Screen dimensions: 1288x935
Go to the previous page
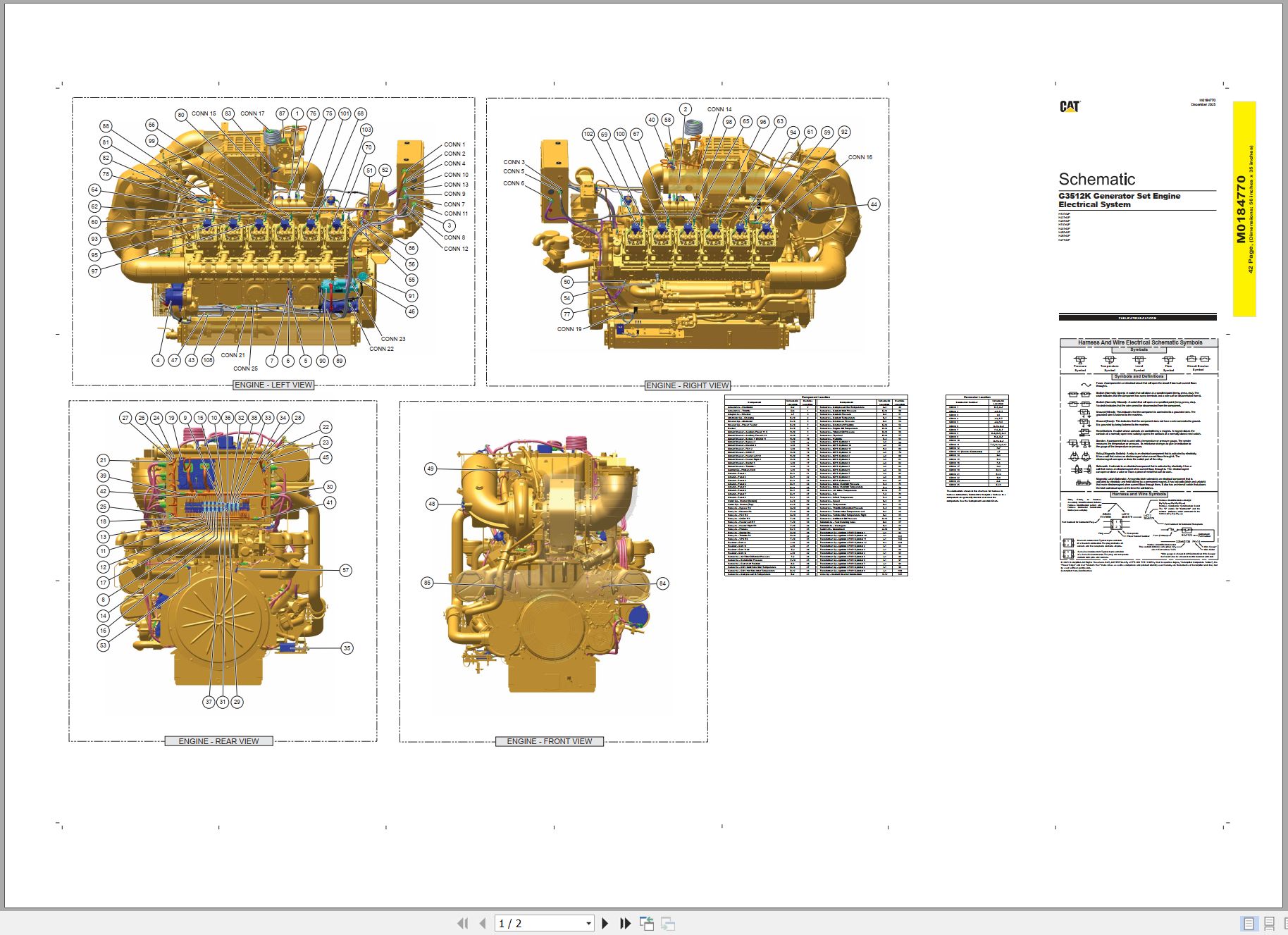tap(483, 923)
